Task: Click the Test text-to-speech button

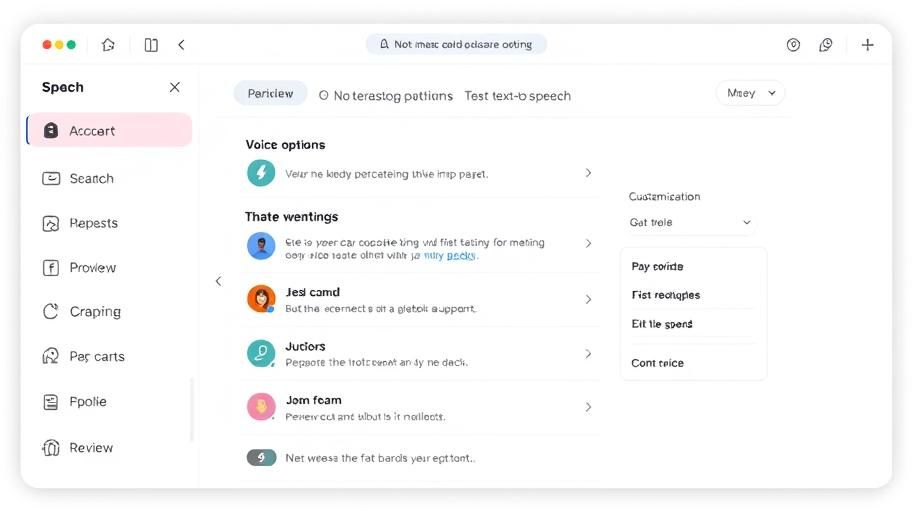Action: click(x=517, y=96)
